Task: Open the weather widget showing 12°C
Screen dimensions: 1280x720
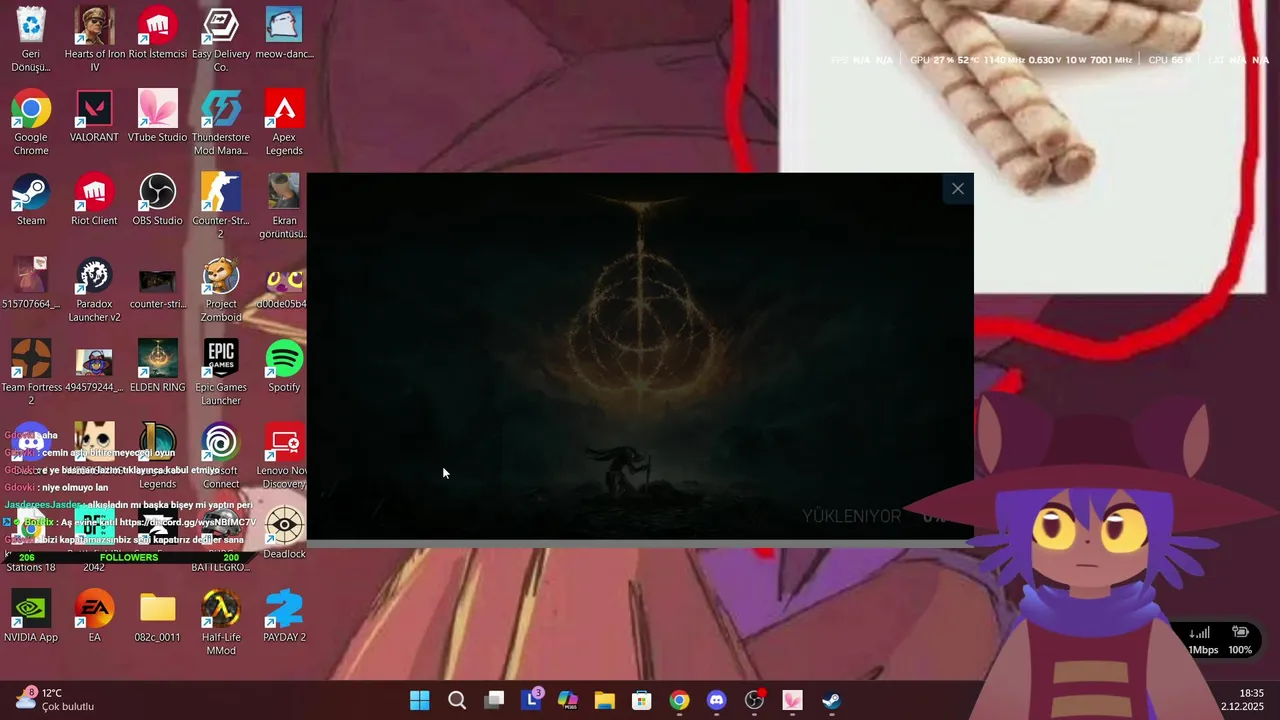Action: (x=54, y=699)
